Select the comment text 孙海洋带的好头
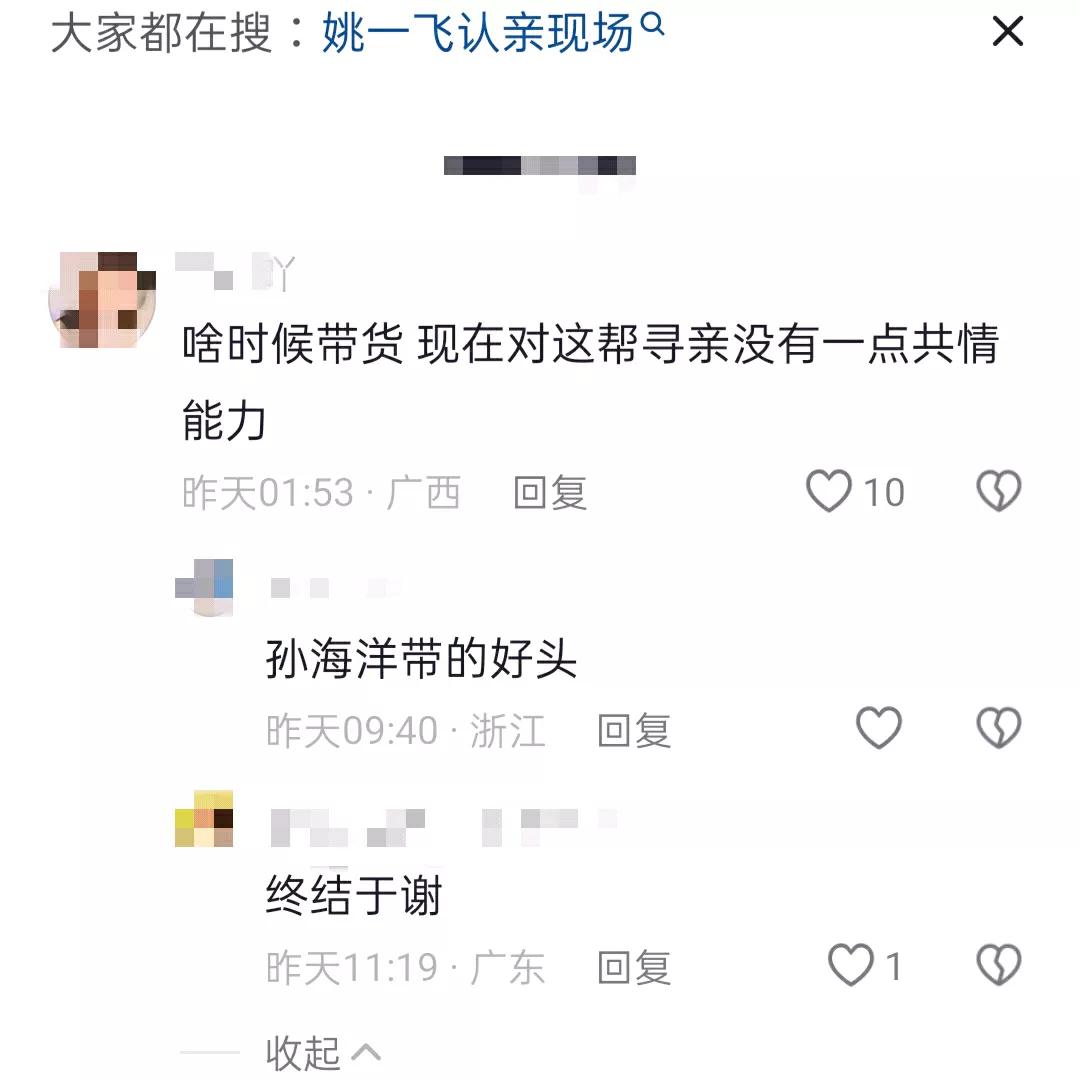Viewport: 1080px width, 1080px height. pyautogui.click(x=422, y=658)
